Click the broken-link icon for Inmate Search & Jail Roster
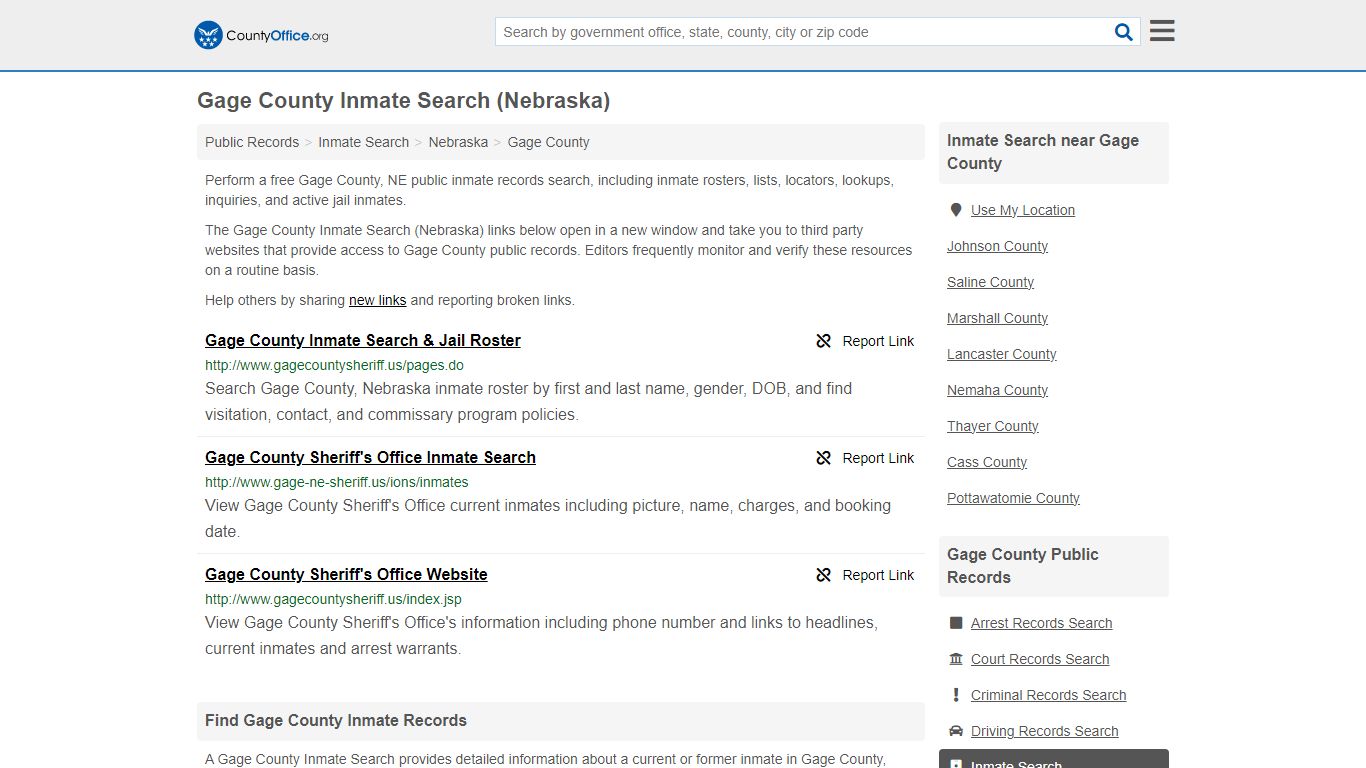Screen dimensions: 1366x768 pos(824,341)
